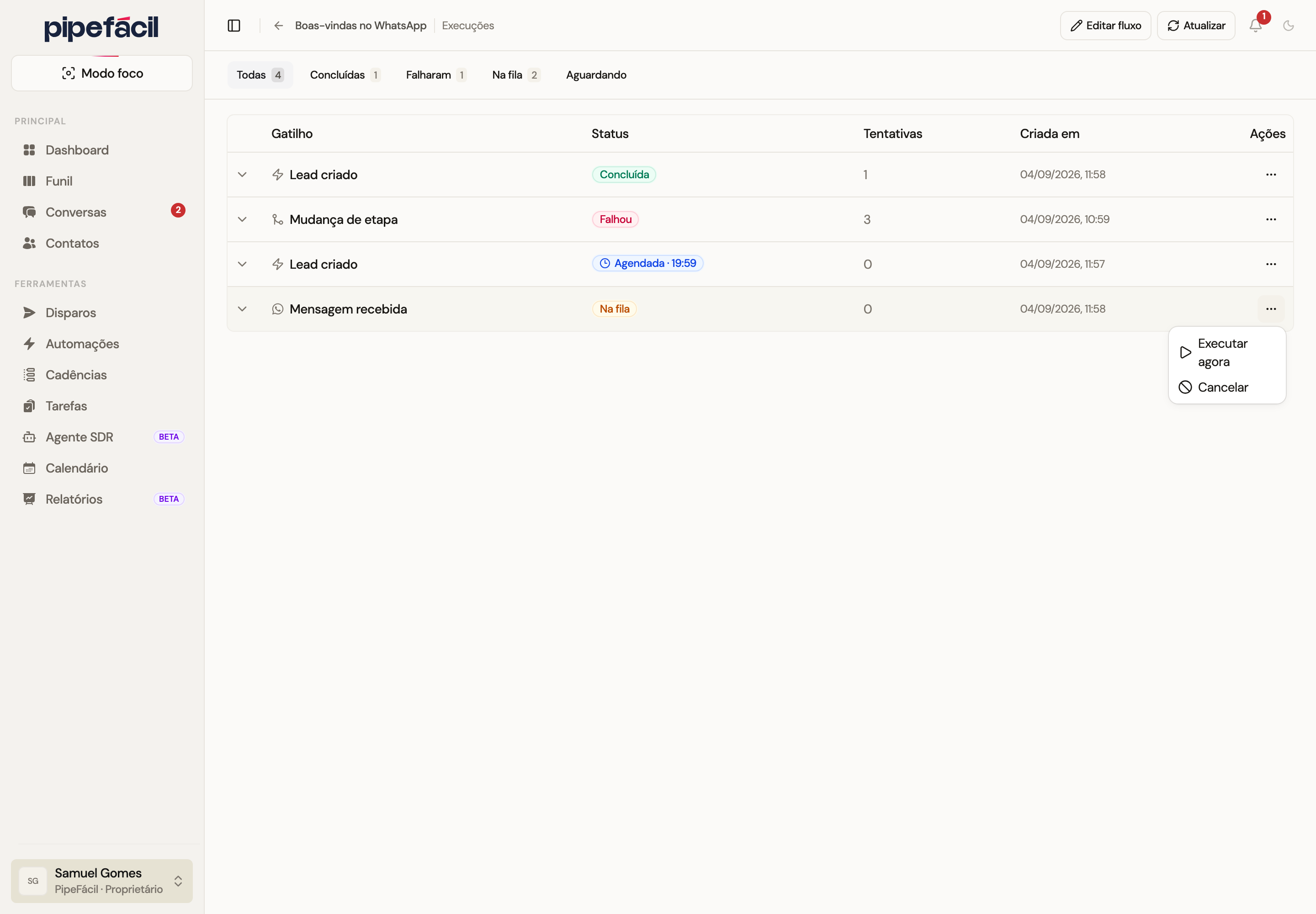The height and width of the screenshot is (914, 1316).
Task: Go back with the left arrow
Action: pyautogui.click(x=278, y=25)
